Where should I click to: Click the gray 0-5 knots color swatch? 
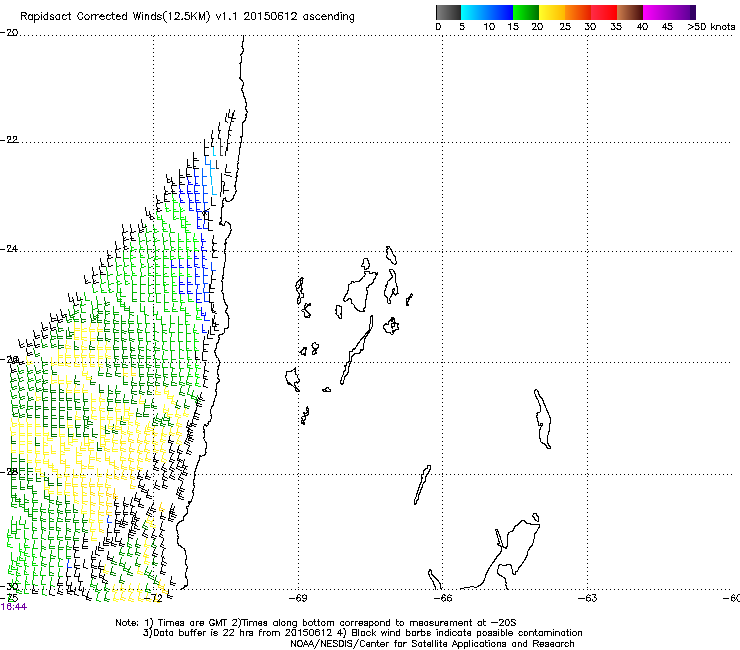(448, 12)
